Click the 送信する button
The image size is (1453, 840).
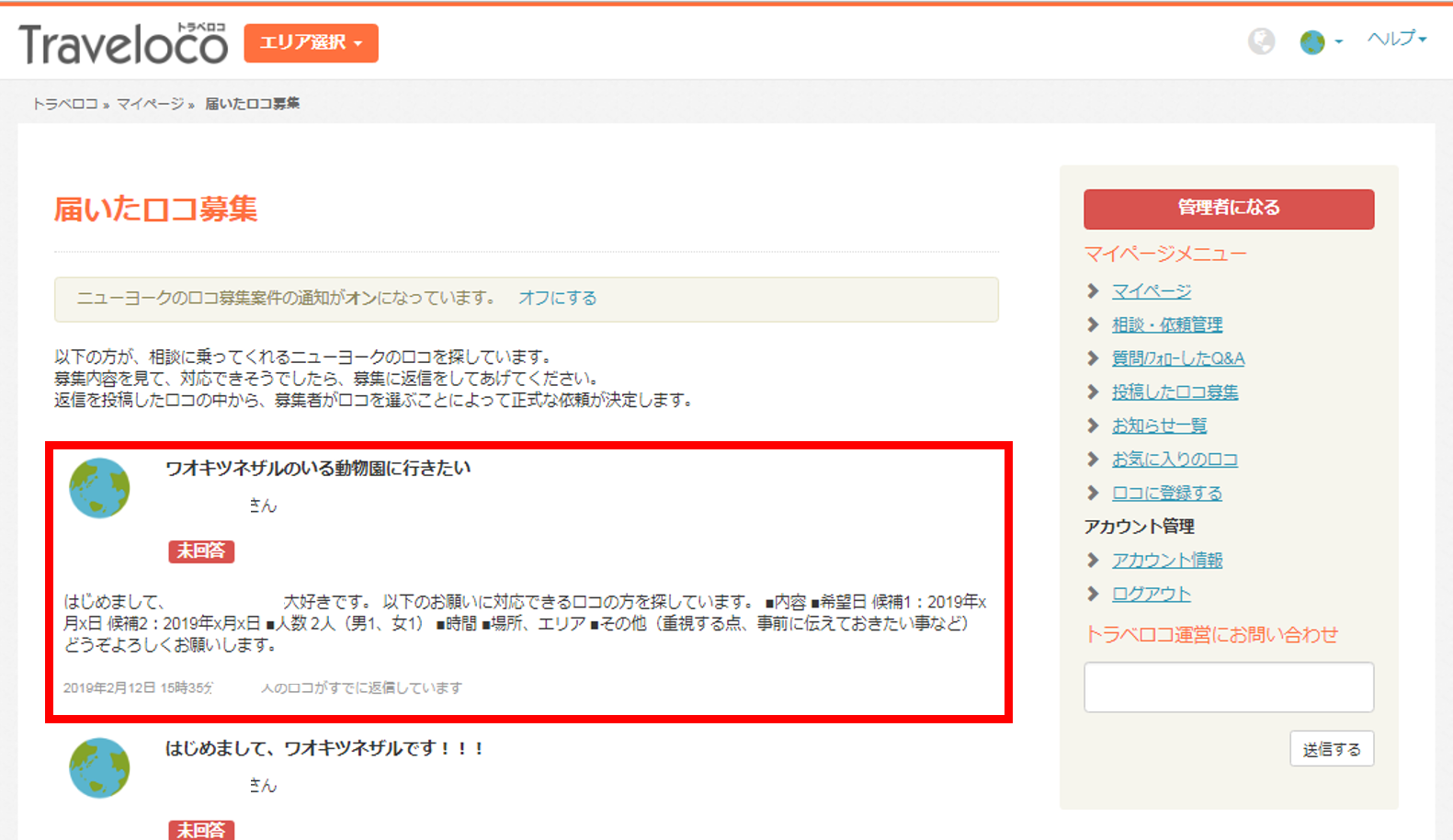tap(1332, 749)
